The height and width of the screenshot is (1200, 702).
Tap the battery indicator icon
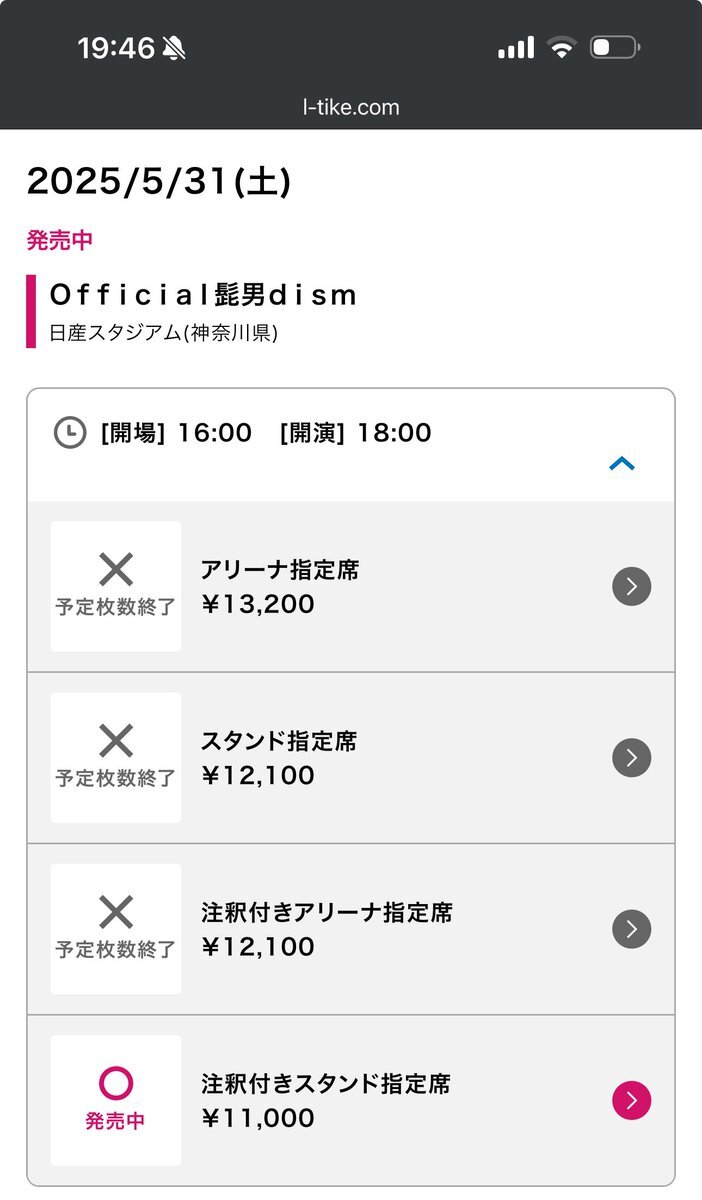[x=615, y=47]
